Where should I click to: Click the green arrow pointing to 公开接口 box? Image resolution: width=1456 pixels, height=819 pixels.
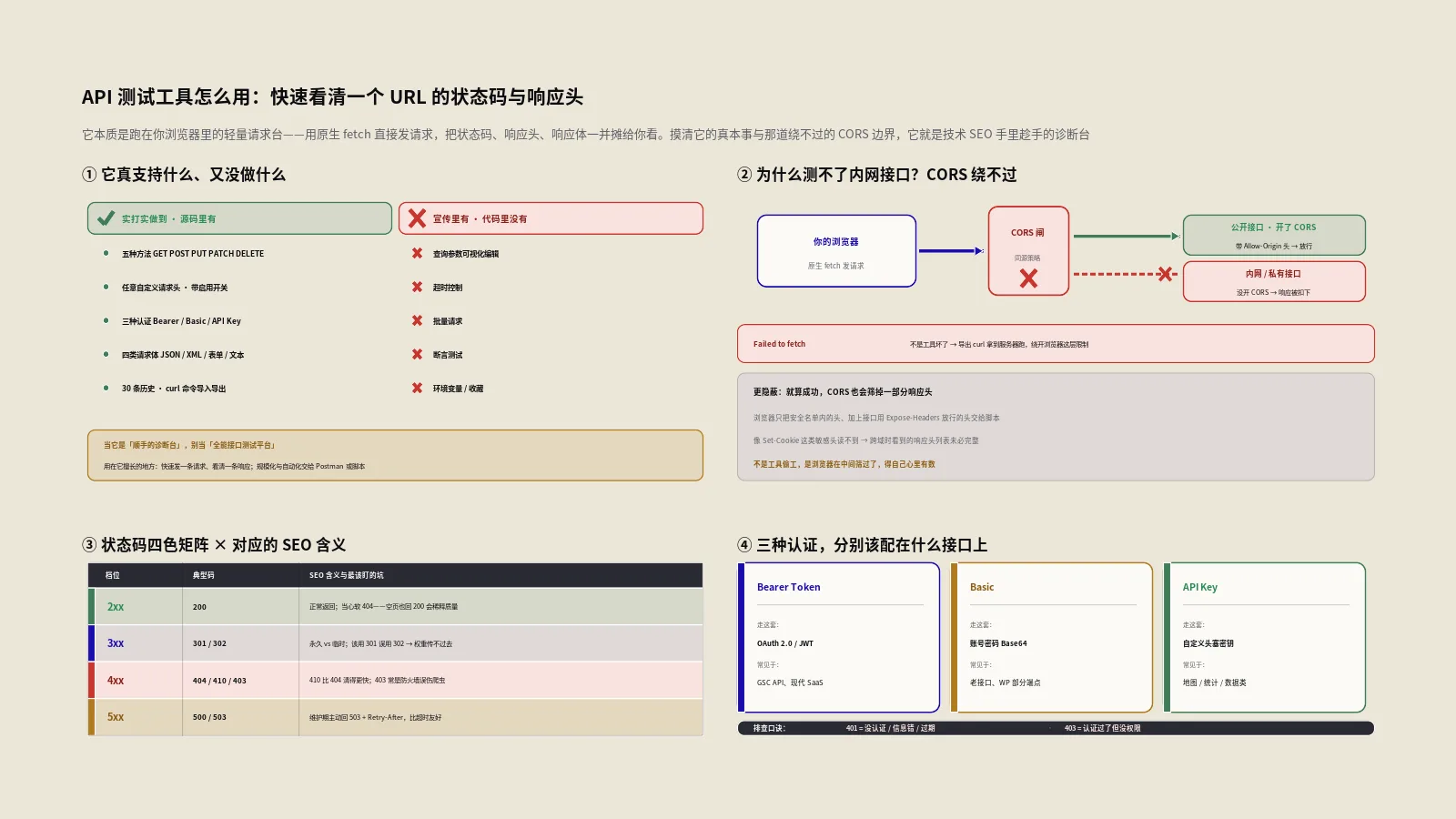click(1127, 237)
